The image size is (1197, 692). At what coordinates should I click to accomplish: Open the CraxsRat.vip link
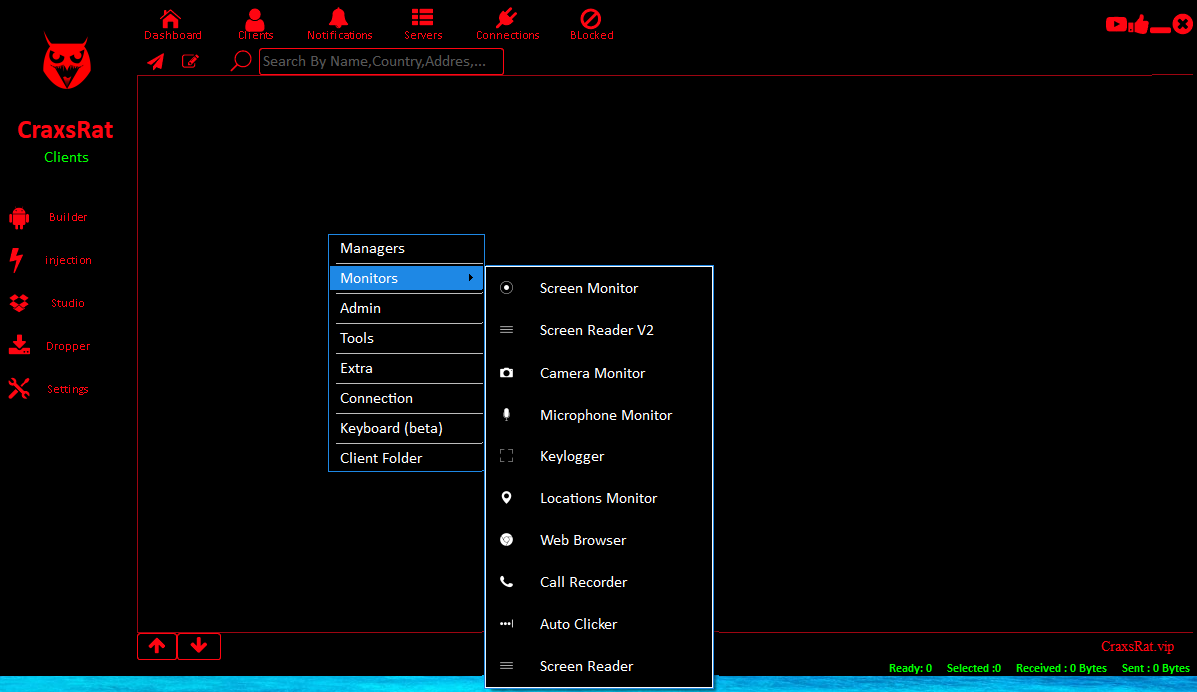click(x=1137, y=646)
